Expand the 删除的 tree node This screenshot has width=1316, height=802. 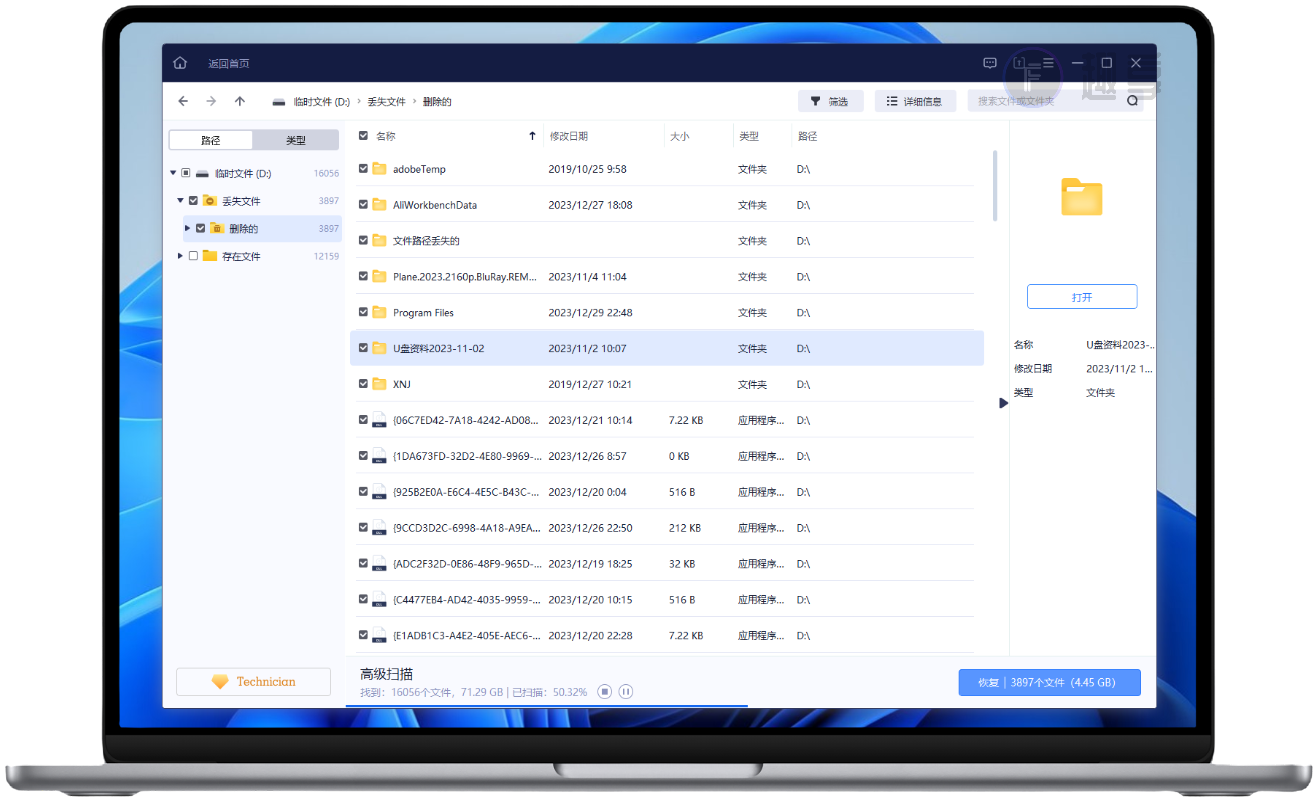click(188, 229)
